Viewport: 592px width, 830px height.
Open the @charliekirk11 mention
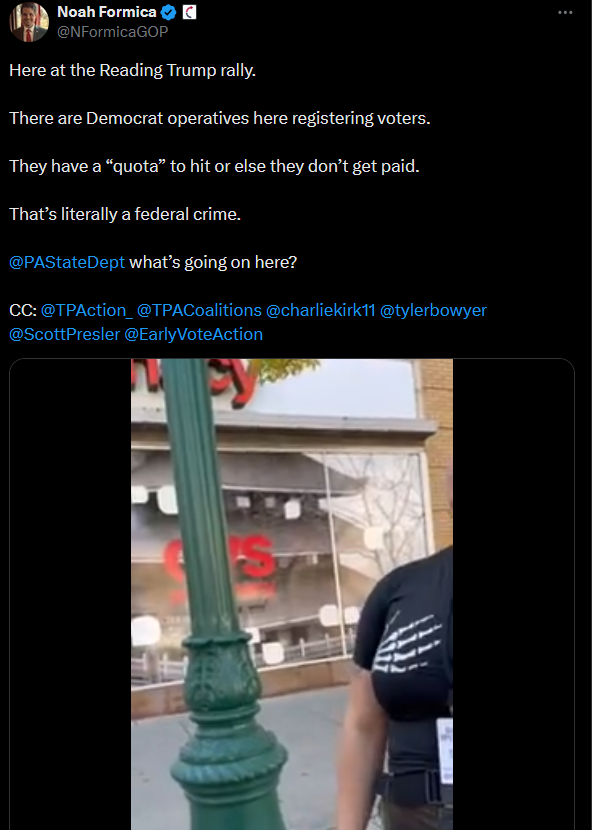click(320, 310)
